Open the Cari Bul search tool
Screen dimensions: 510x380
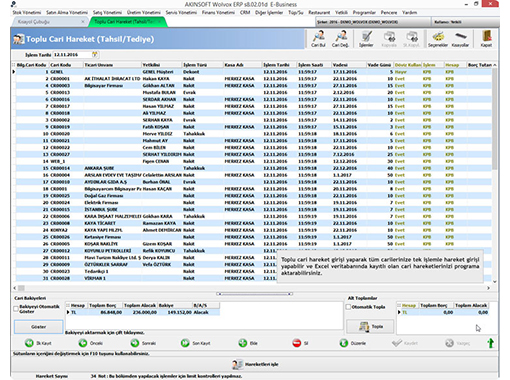tap(318, 39)
